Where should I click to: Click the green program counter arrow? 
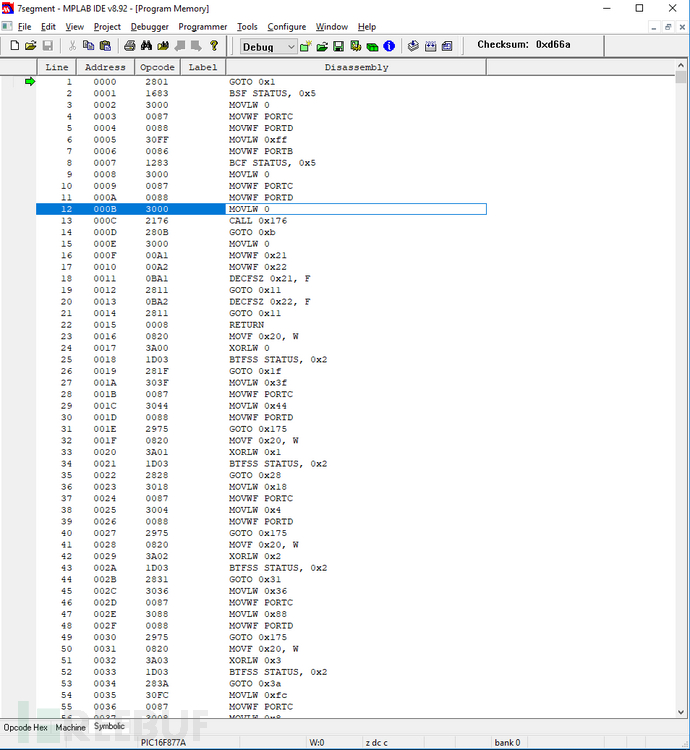(x=30, y=81)
